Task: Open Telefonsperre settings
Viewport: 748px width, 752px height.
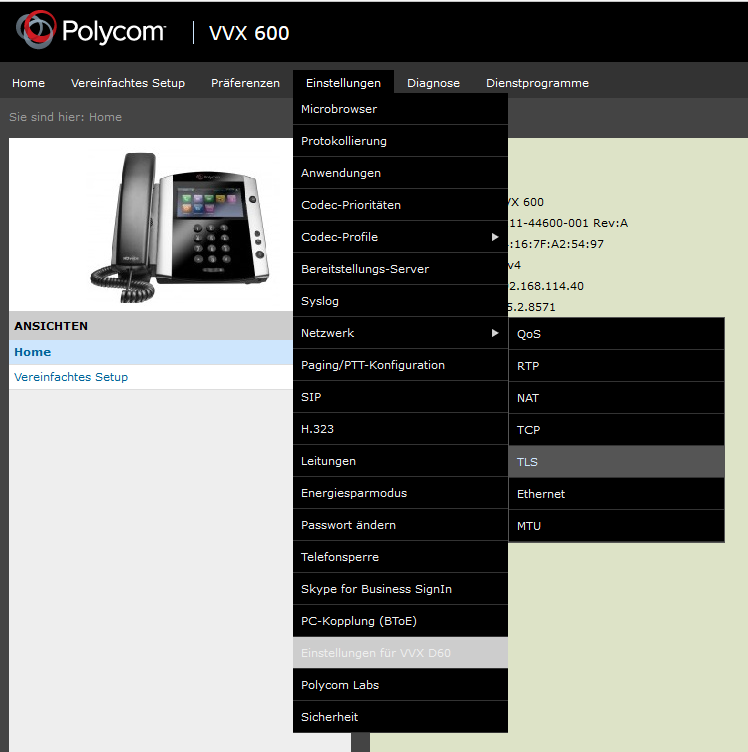Action: coord(400,557)
